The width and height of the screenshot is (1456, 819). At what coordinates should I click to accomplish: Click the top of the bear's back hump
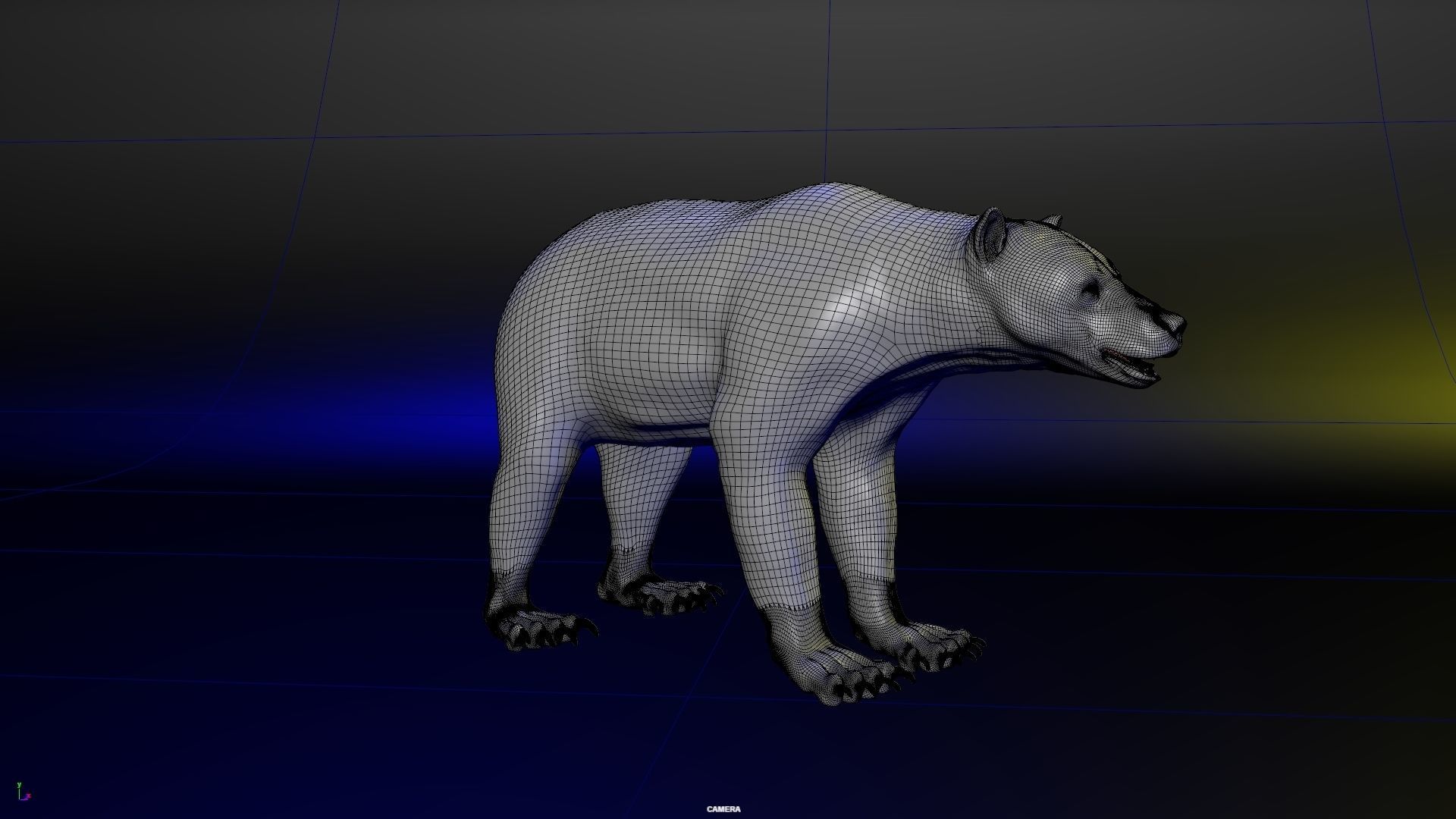tap(834, 188)
